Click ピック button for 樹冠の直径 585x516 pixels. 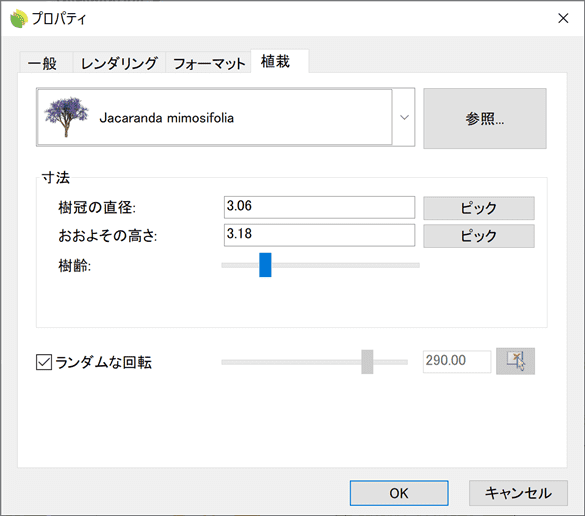click(x=479, y=208)
